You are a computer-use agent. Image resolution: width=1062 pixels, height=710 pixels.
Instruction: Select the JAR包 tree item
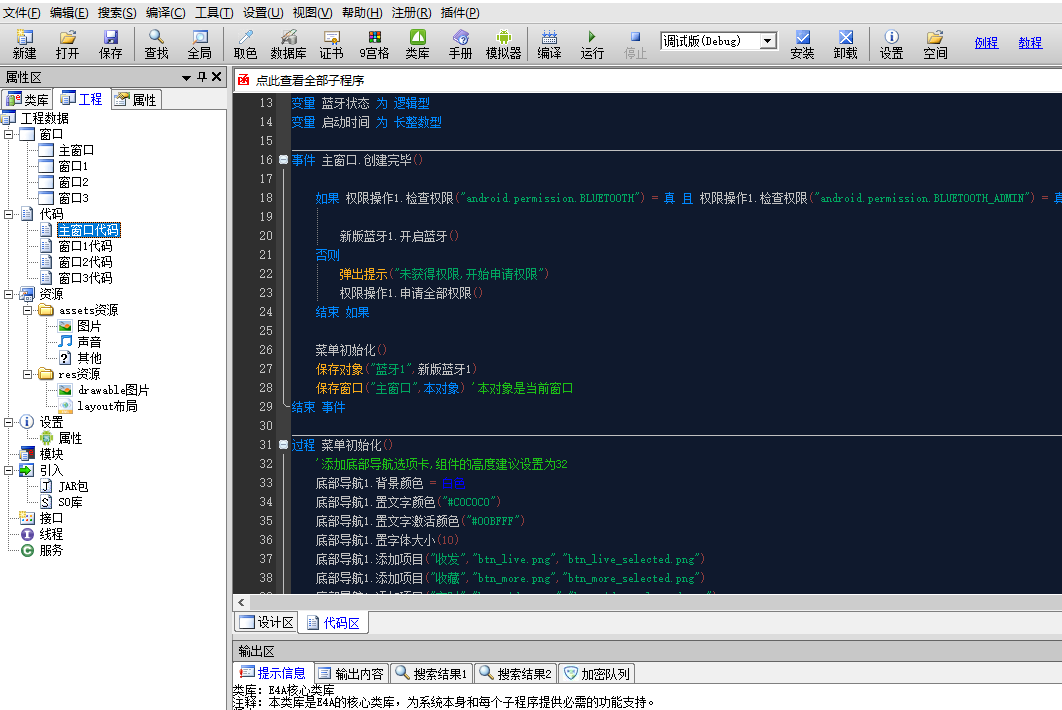(x=73, y=486)
